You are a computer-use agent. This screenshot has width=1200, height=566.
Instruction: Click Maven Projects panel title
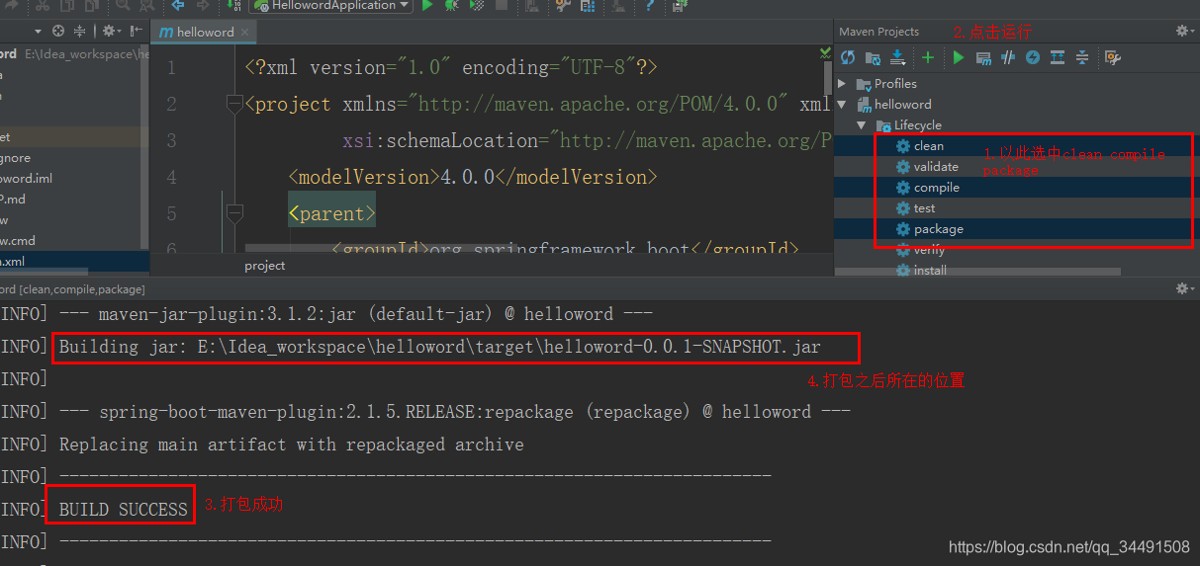tap(879, 32)
